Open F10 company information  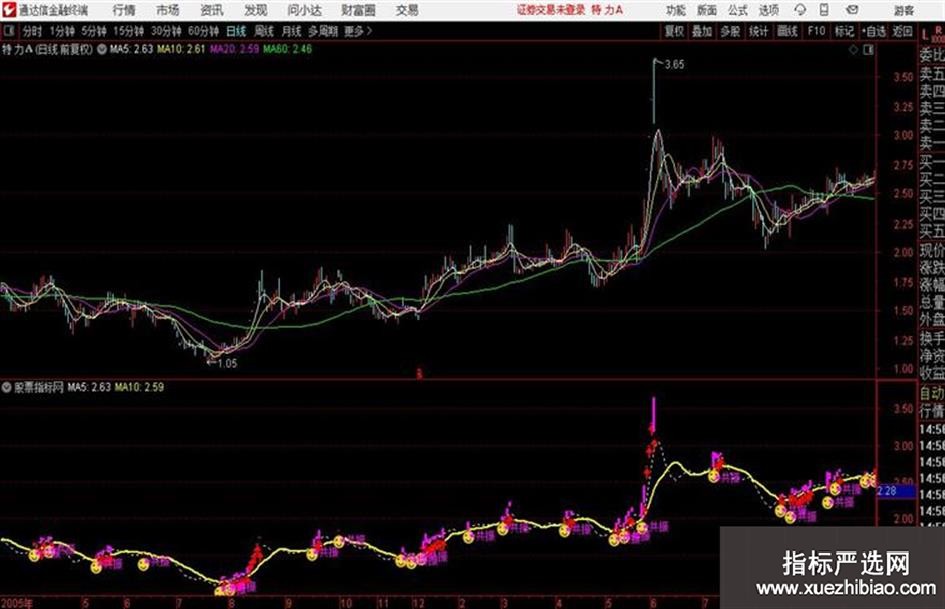[x=816, y=31]
